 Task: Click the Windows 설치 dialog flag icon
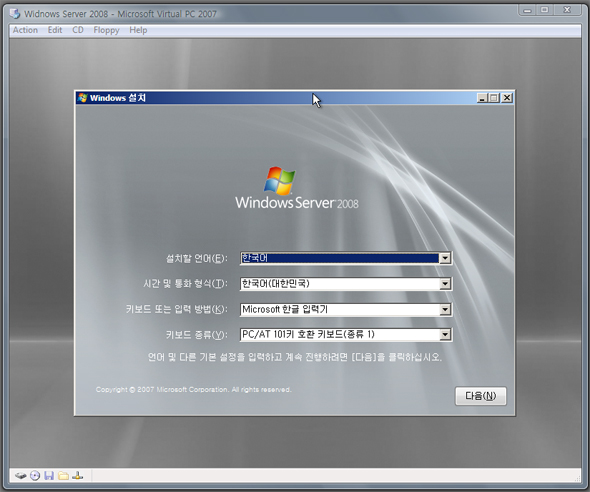point(82,98)
